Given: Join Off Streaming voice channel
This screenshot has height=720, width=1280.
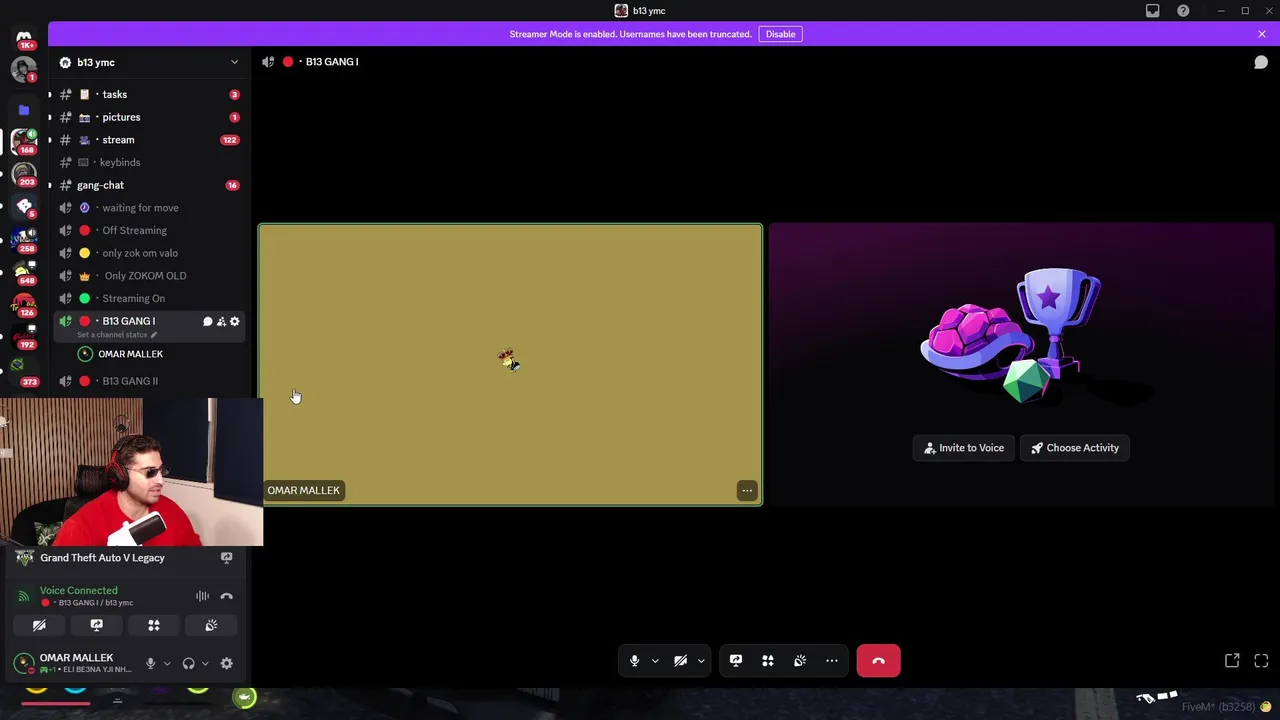Looking at the screenshot, I should pos(149,230).
